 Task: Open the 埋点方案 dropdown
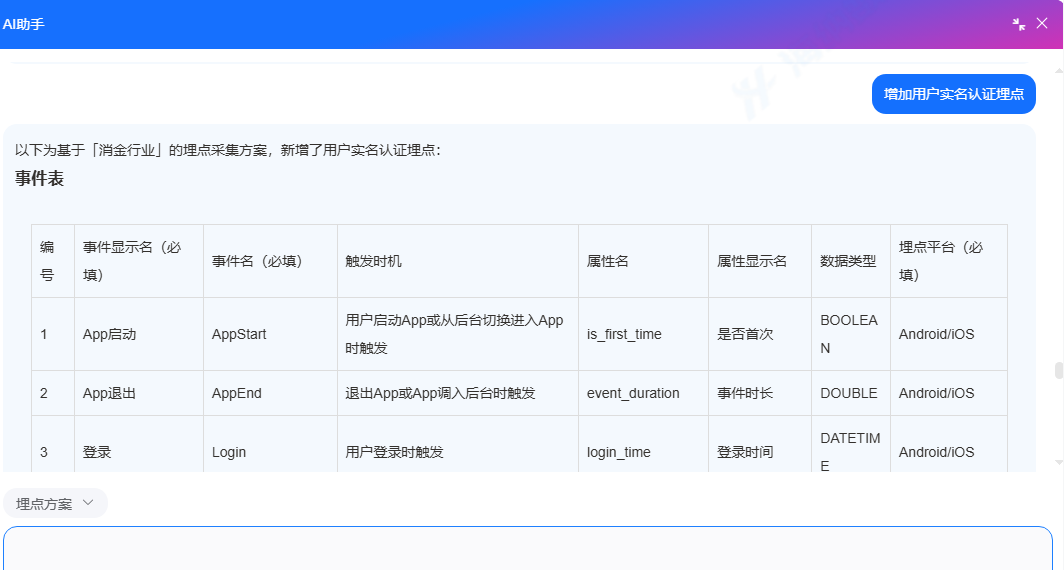coord(55,504)
